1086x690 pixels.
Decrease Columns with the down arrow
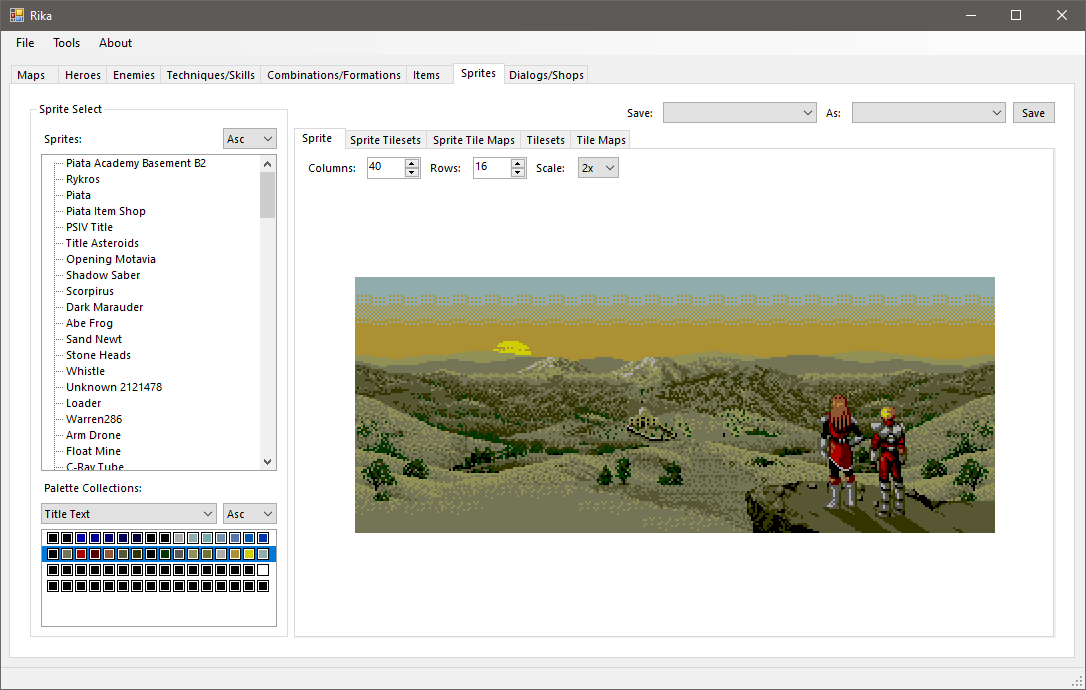[411, 172]
